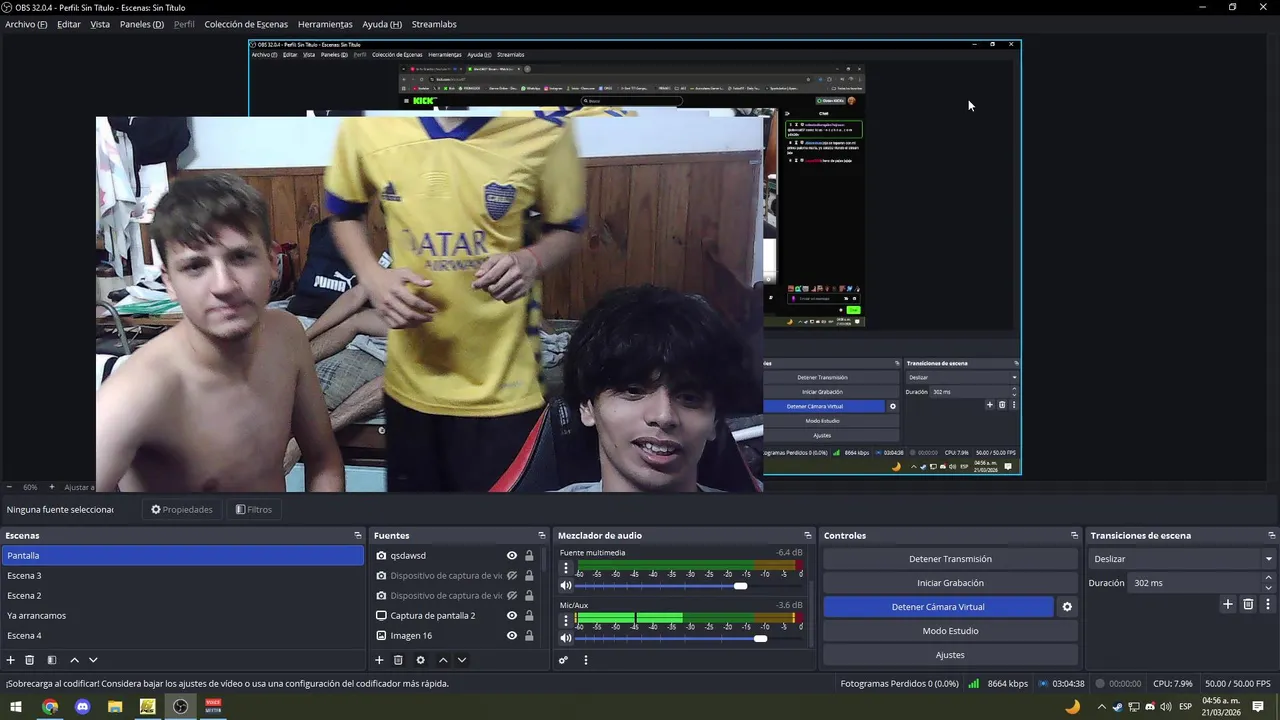Select the Escena 3 scene

point(182,576)
